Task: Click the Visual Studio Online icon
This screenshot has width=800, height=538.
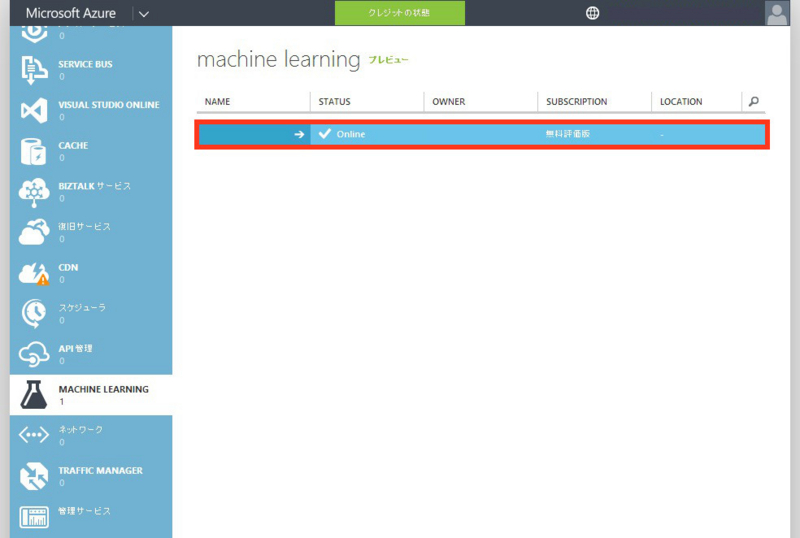Action: click(x=34, y=110)
